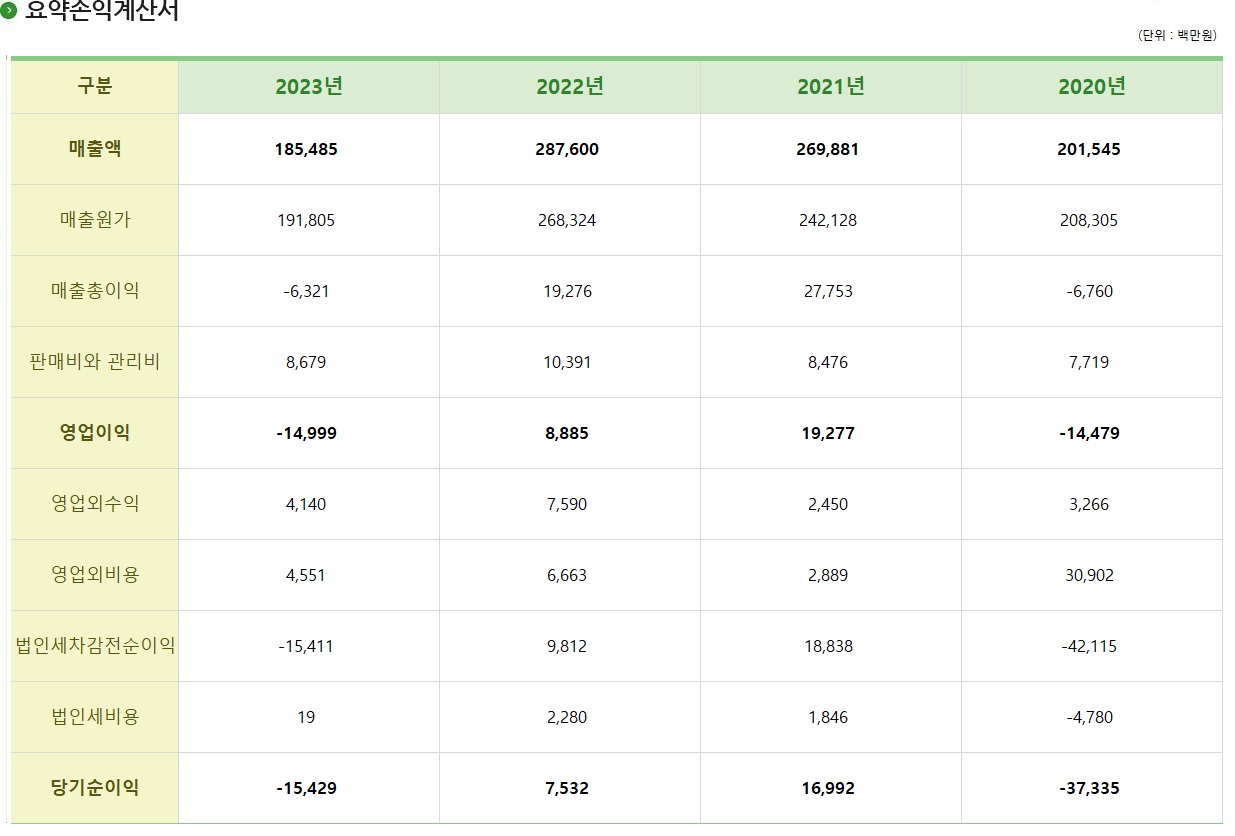The width and height of the screenshot is (1235, 836).
Task: Click the 법인세차감전순이익 row label
Action: [95, 646]
